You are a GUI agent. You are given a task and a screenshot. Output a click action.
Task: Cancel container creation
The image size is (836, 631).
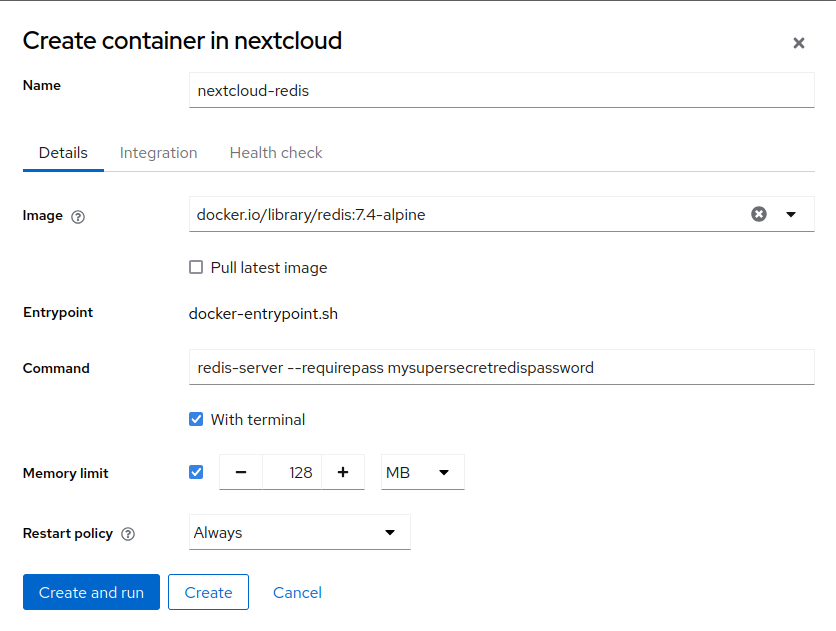[x=297, y=592]
